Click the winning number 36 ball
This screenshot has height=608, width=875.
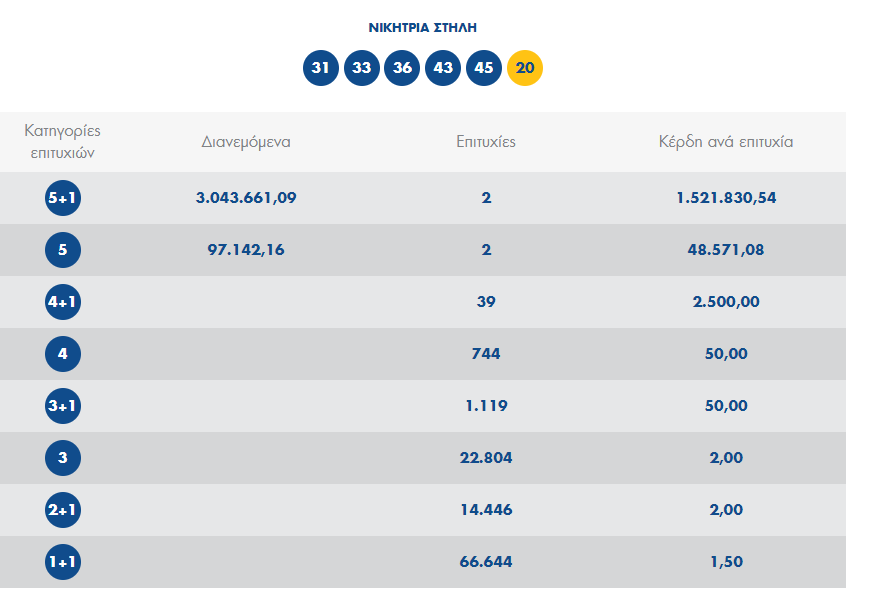(403, 68)
